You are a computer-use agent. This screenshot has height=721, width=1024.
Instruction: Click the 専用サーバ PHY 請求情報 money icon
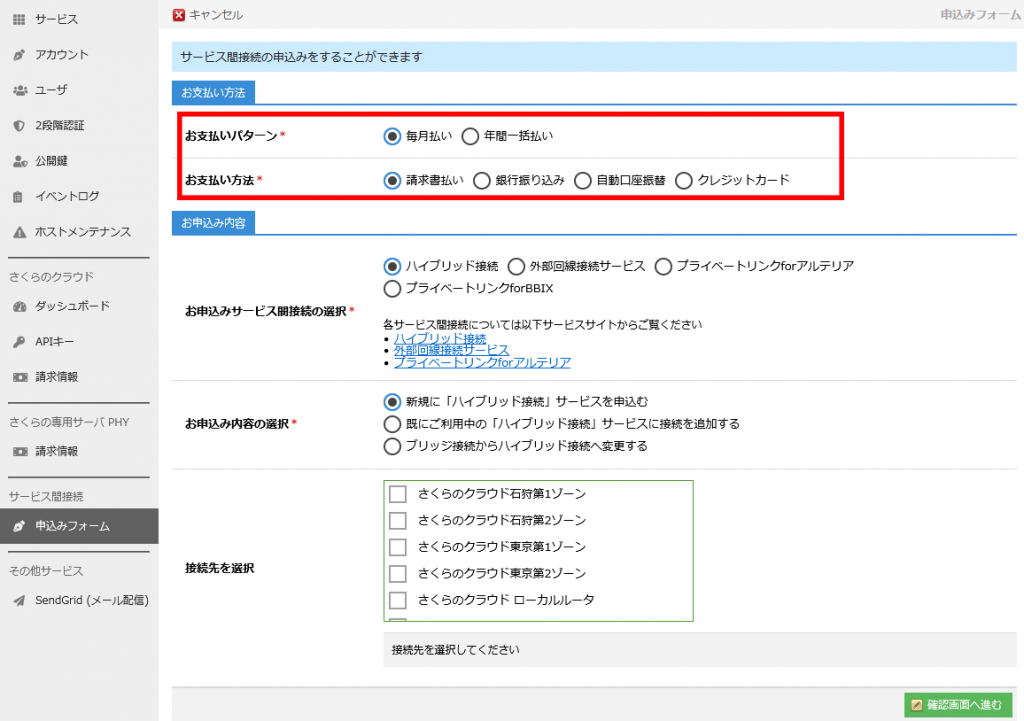click(x=20, y=451)
